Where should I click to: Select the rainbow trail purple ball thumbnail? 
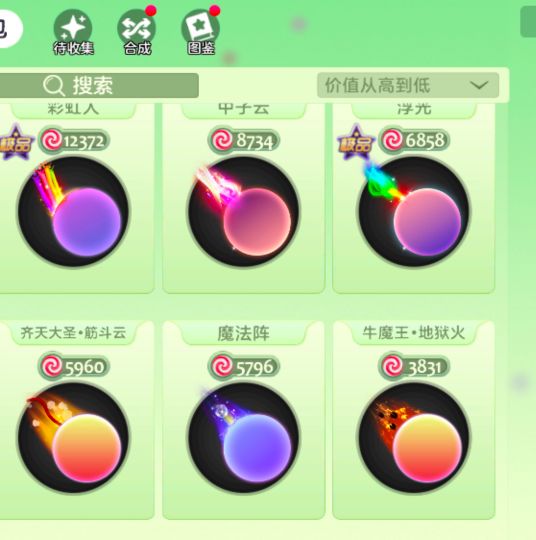pyautogui.click(x=73, y=211)
